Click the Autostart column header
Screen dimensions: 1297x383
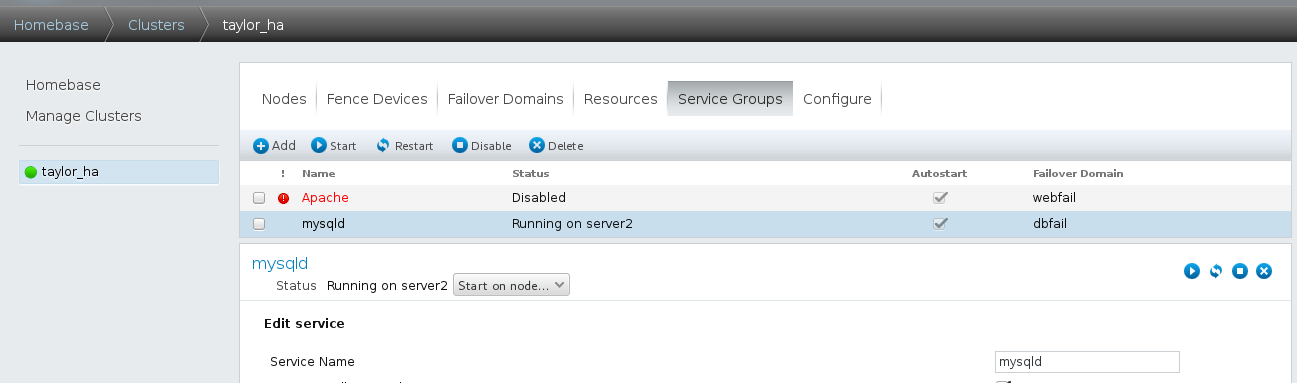click(940, 174)
